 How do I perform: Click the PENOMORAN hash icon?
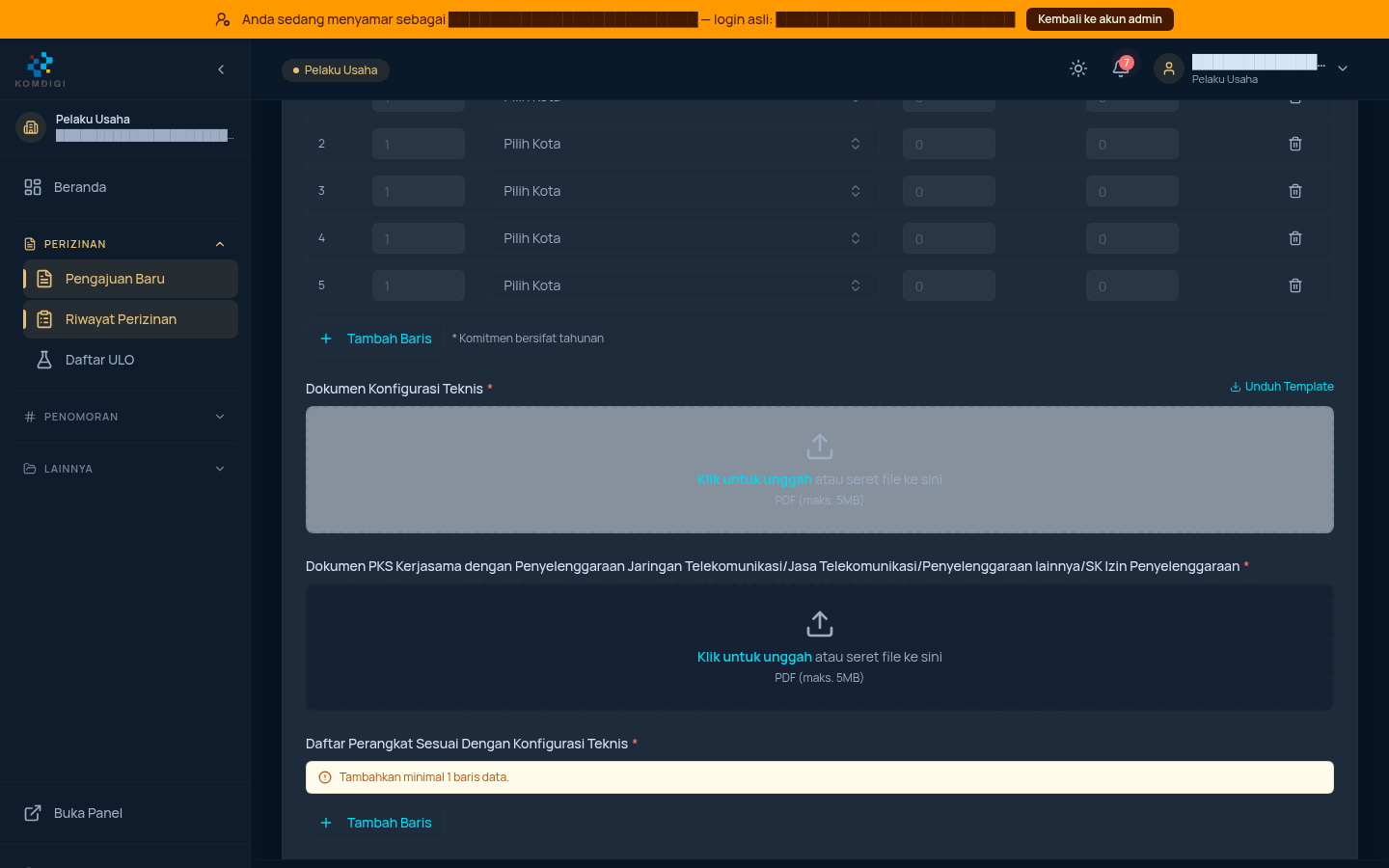30,417
